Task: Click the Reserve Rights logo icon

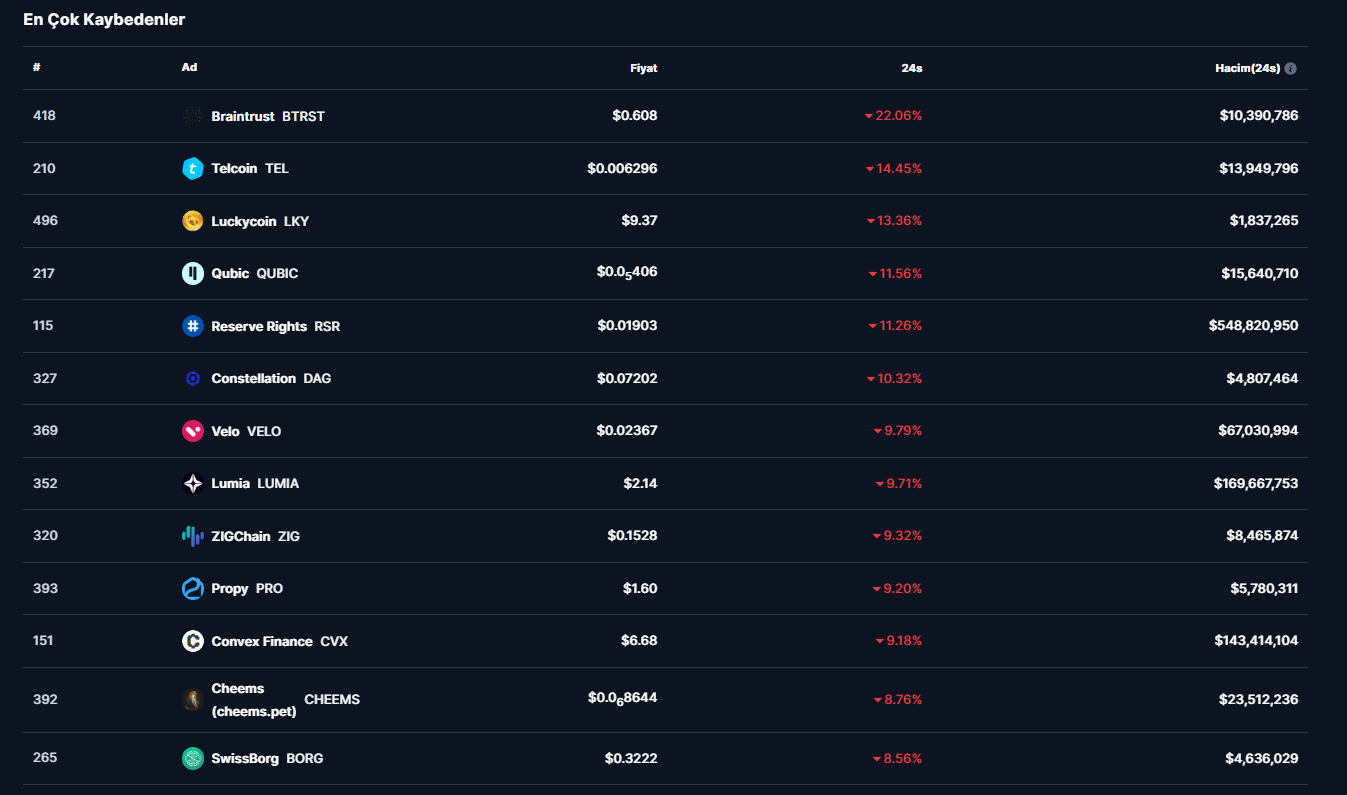Action: click(193, 326)
